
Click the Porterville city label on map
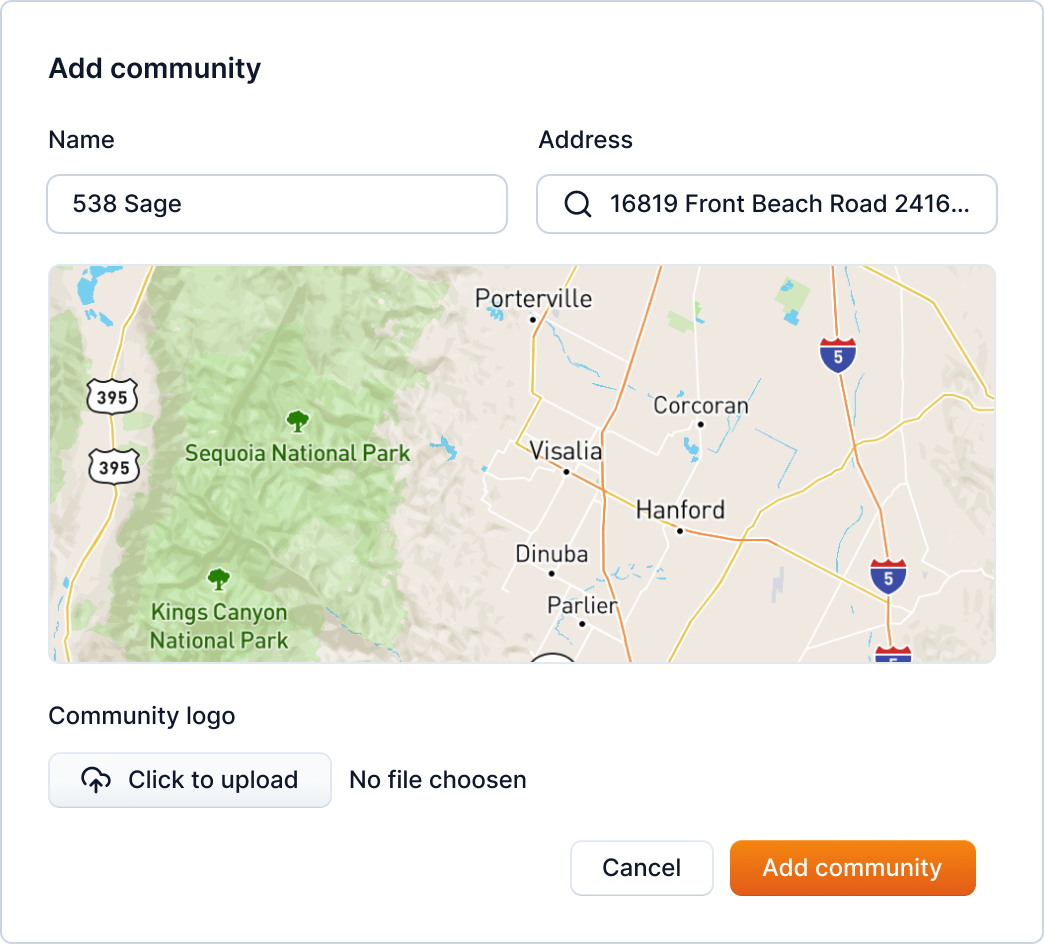click(x=533, y=299)
